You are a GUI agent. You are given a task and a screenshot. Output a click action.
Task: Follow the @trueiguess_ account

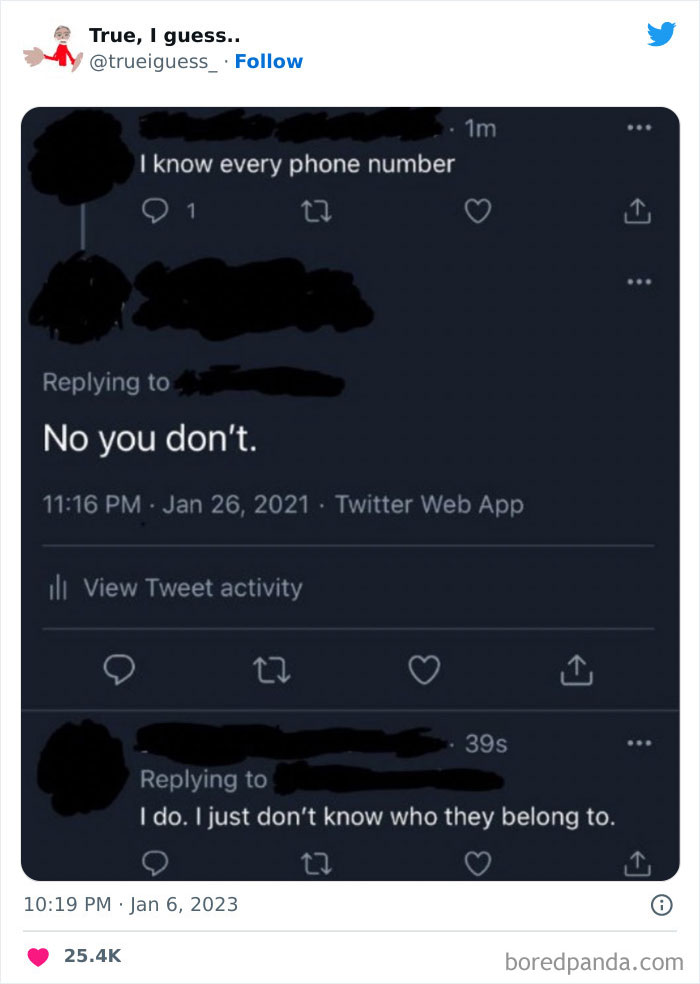[x=269, y=62]
